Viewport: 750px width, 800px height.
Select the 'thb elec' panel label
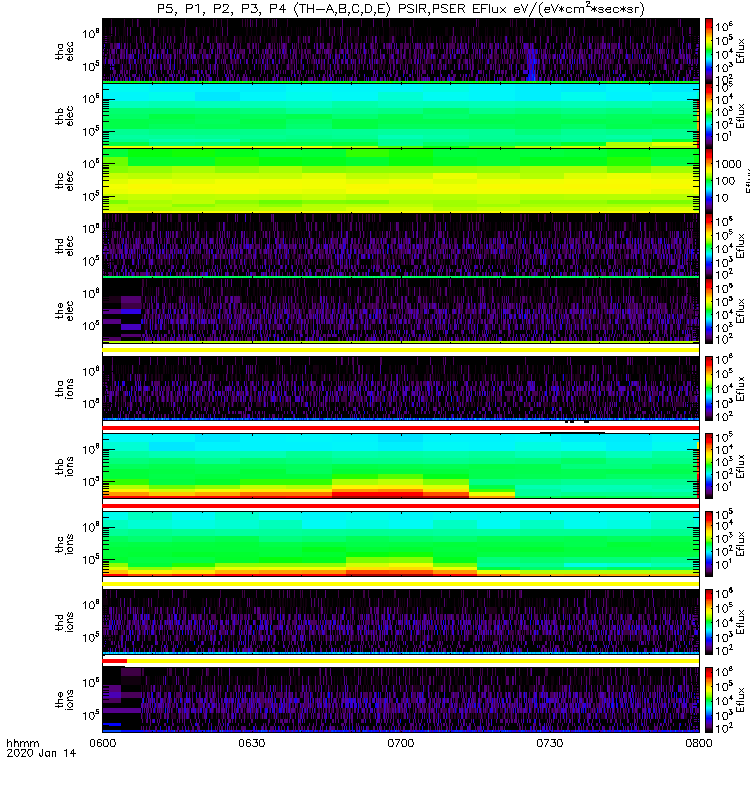[65, 116]
